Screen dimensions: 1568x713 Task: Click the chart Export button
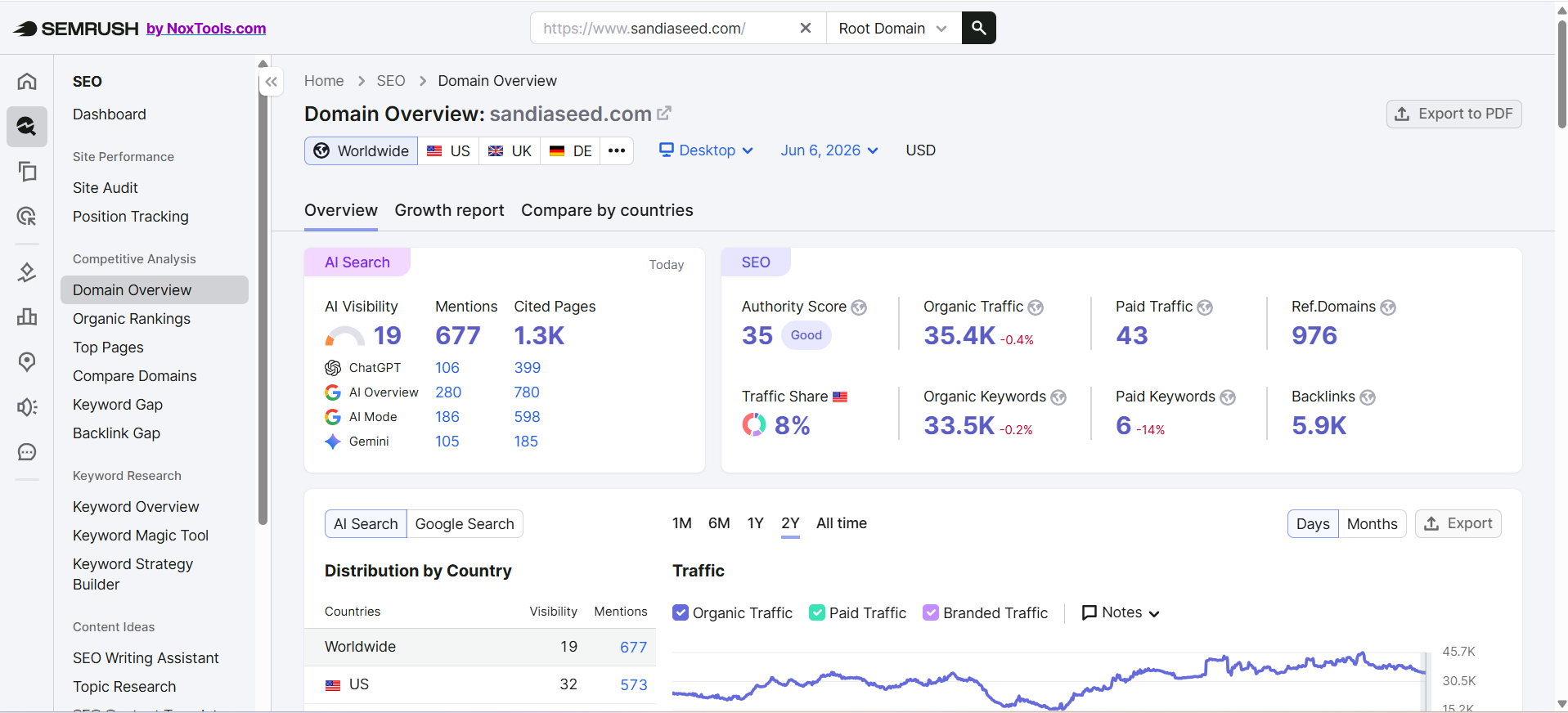pyautogui.click(x=1458, y=523)
